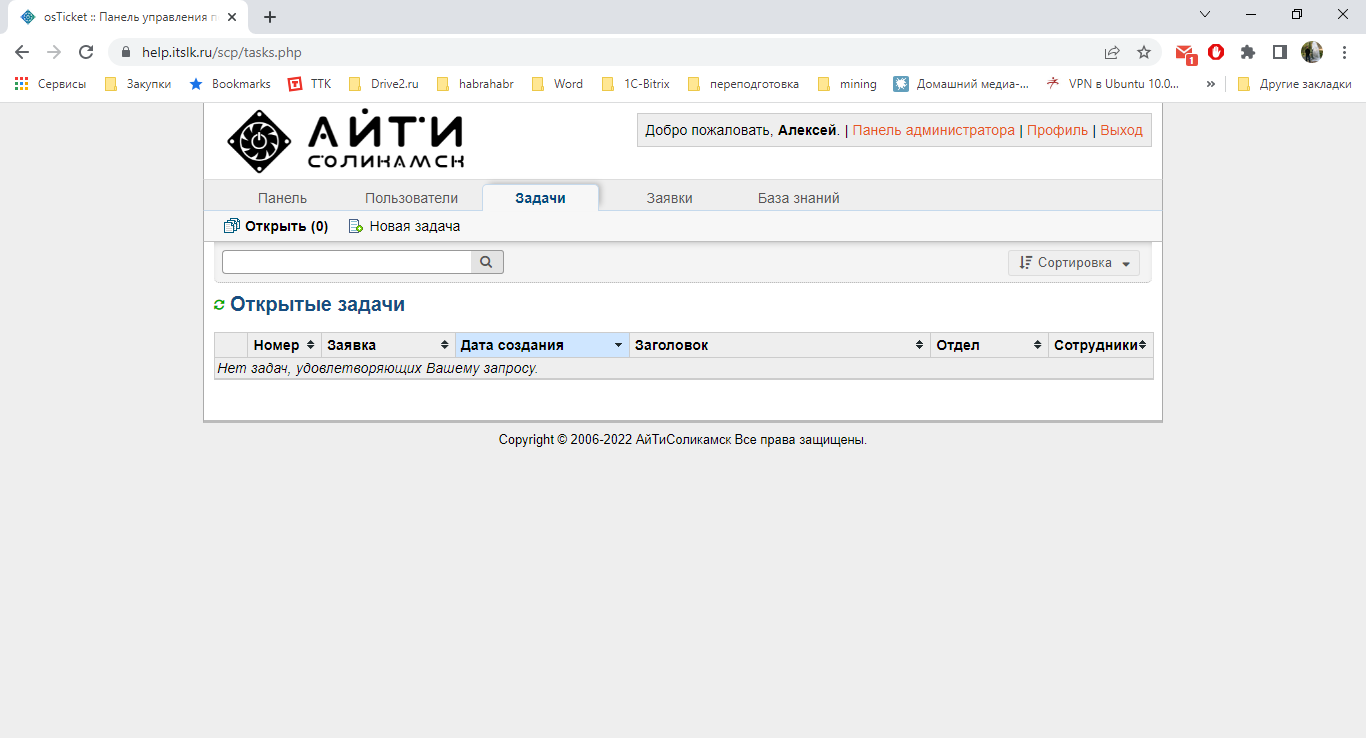This screenshot has height=738, width=1366.
Task: Click the Профиль link
Action: pyautogui.click(x=1057, y=130)
